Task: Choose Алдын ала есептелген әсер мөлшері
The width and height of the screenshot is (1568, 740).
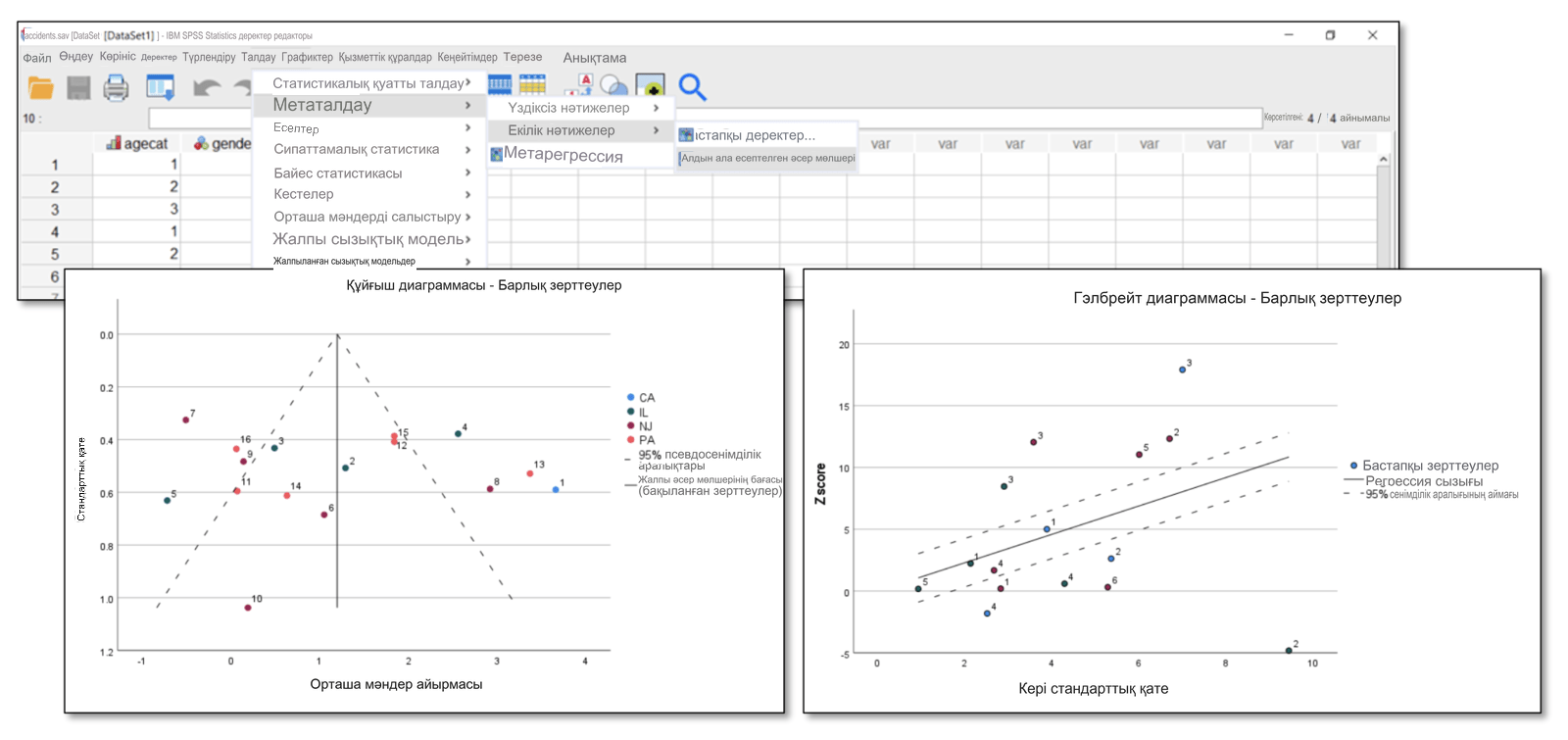Action: [x=767, y=158]
